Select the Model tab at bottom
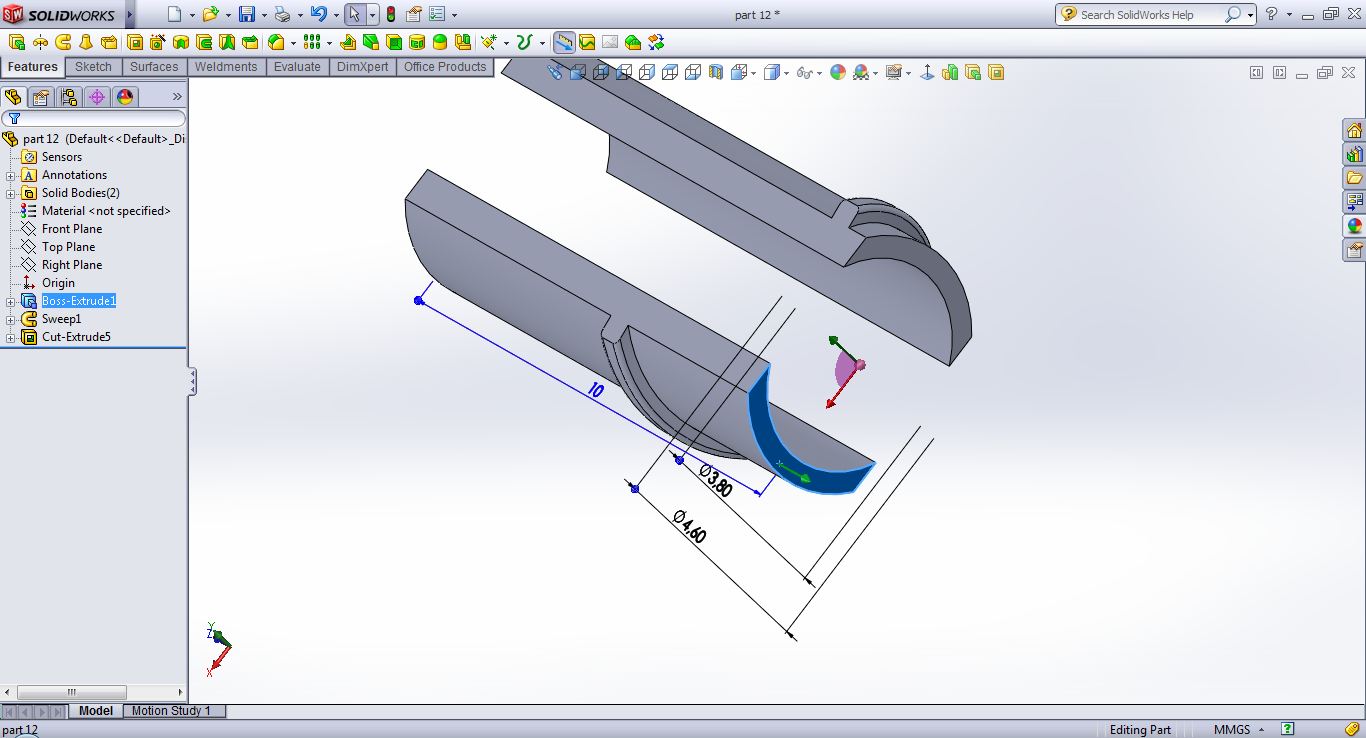Image resolution: width=1366 pixels, height=738 pixels. (96, 711)
